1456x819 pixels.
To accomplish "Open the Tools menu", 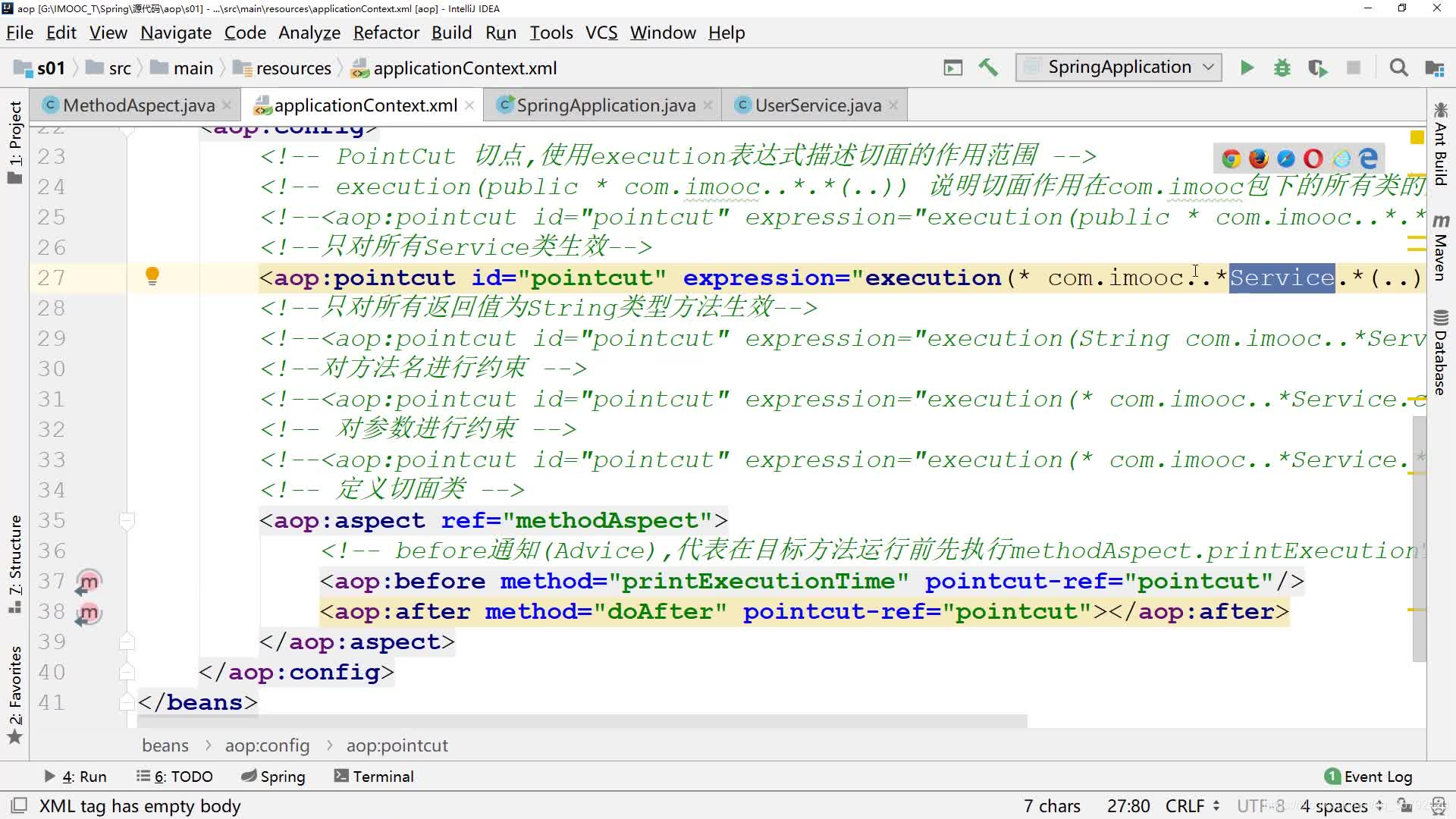I will 551,33.
